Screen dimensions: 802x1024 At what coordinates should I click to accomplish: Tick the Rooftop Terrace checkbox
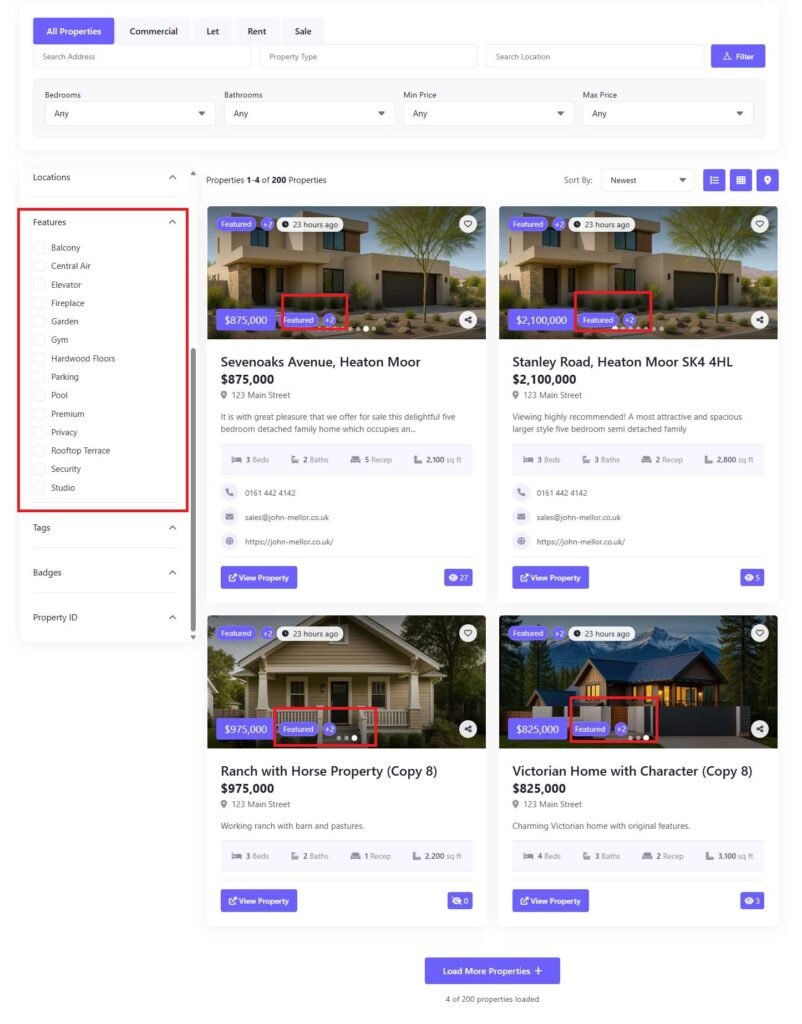(x=39, y=451)
